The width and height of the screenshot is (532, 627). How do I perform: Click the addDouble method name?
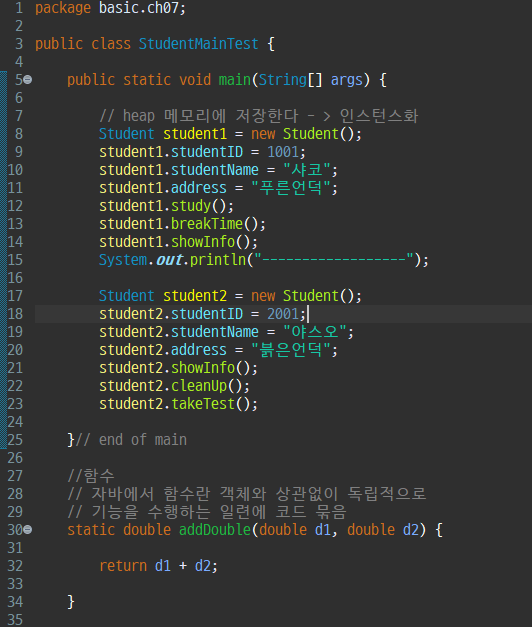(x=215, y=530)
